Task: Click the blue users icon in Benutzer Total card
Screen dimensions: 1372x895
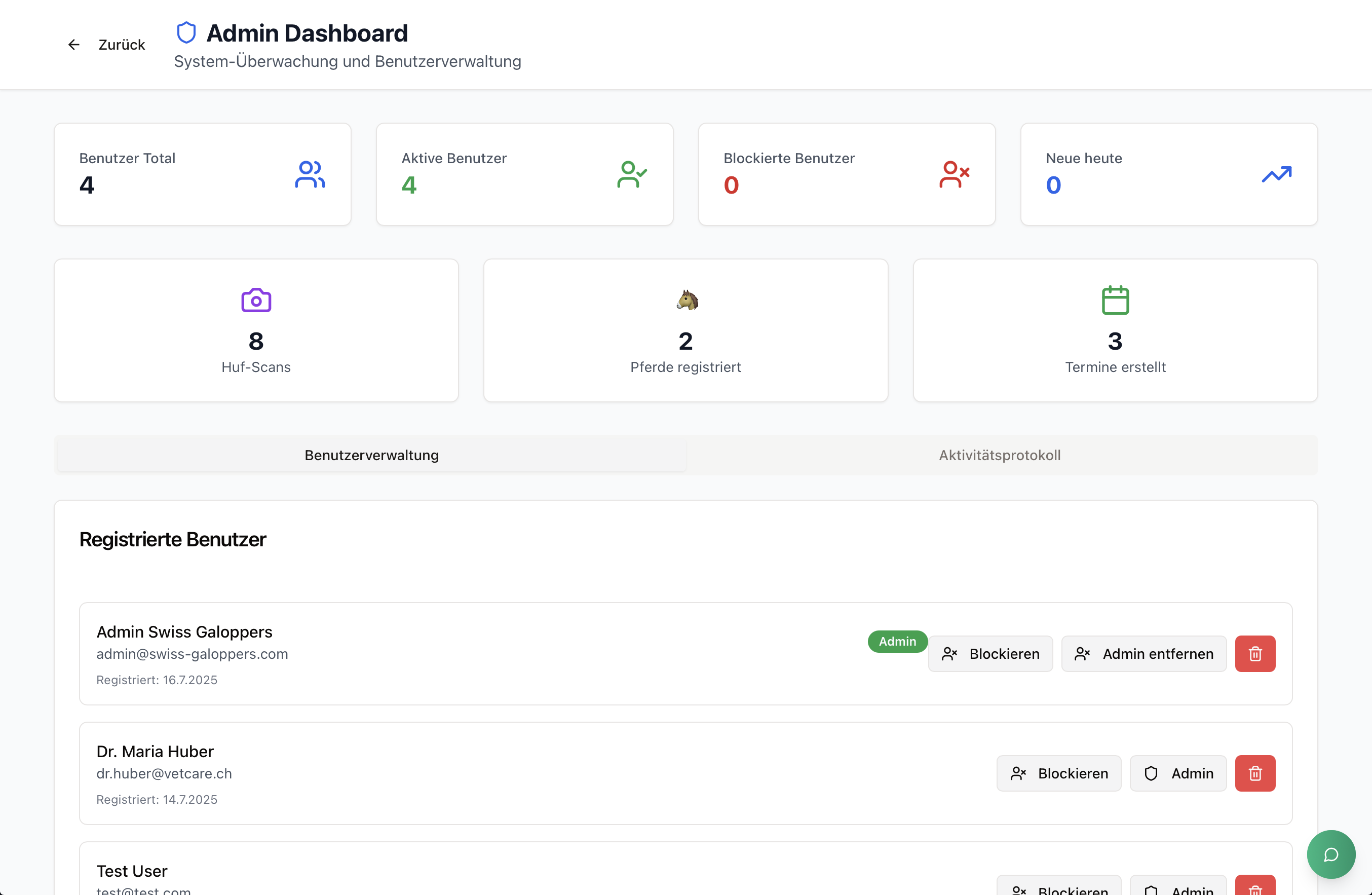Action: click(x=310, y=174)
